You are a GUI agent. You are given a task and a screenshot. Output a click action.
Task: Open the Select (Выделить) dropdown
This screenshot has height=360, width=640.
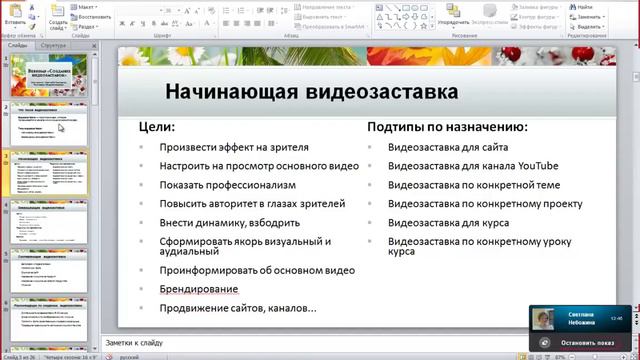point(587,27)
